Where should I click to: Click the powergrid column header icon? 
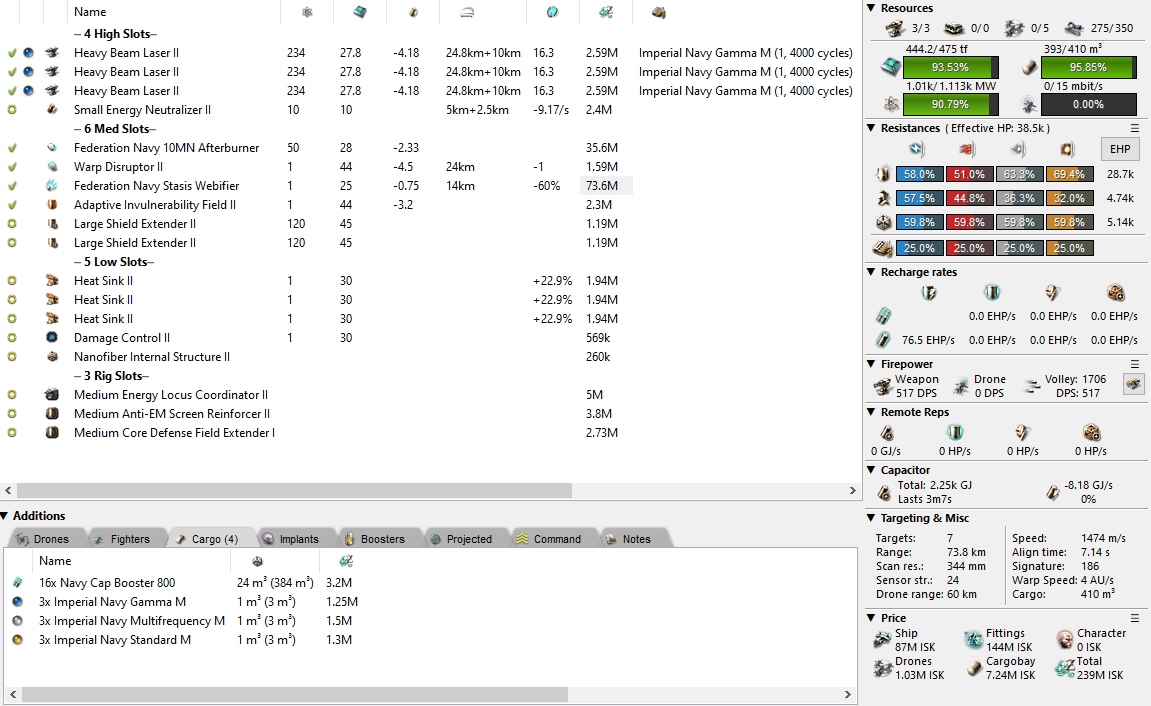pos(307,12)
